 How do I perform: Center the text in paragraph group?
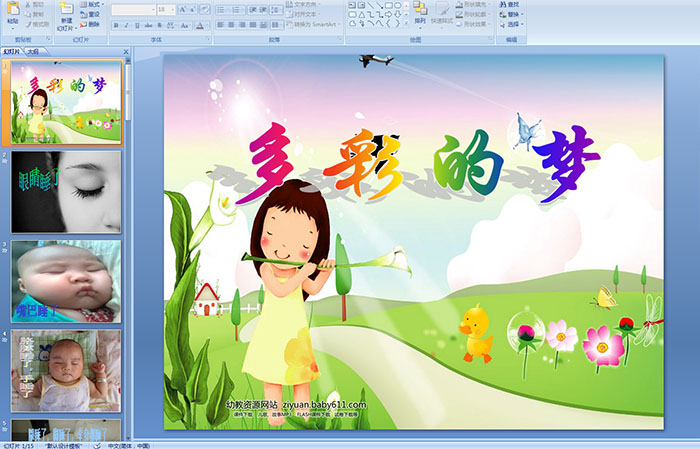[231, 25]
